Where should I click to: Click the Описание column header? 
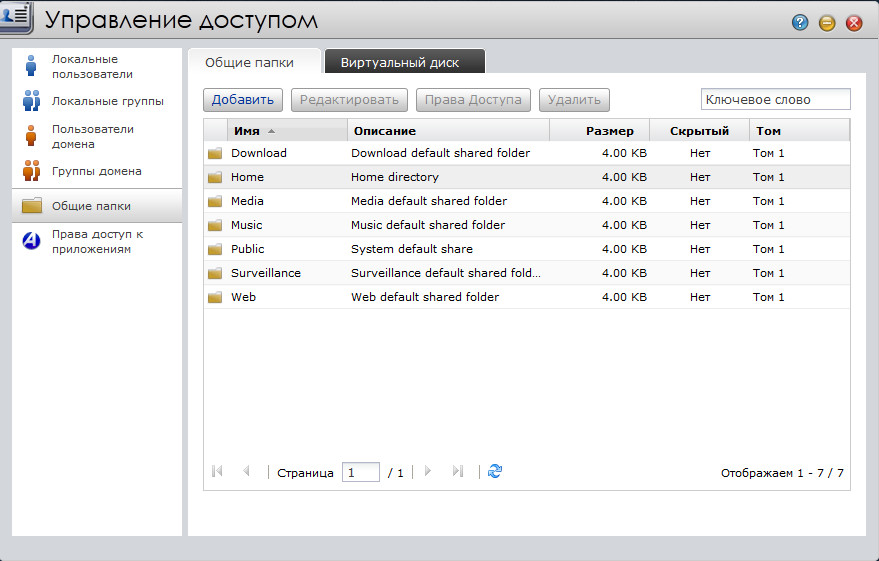[383, 131]
